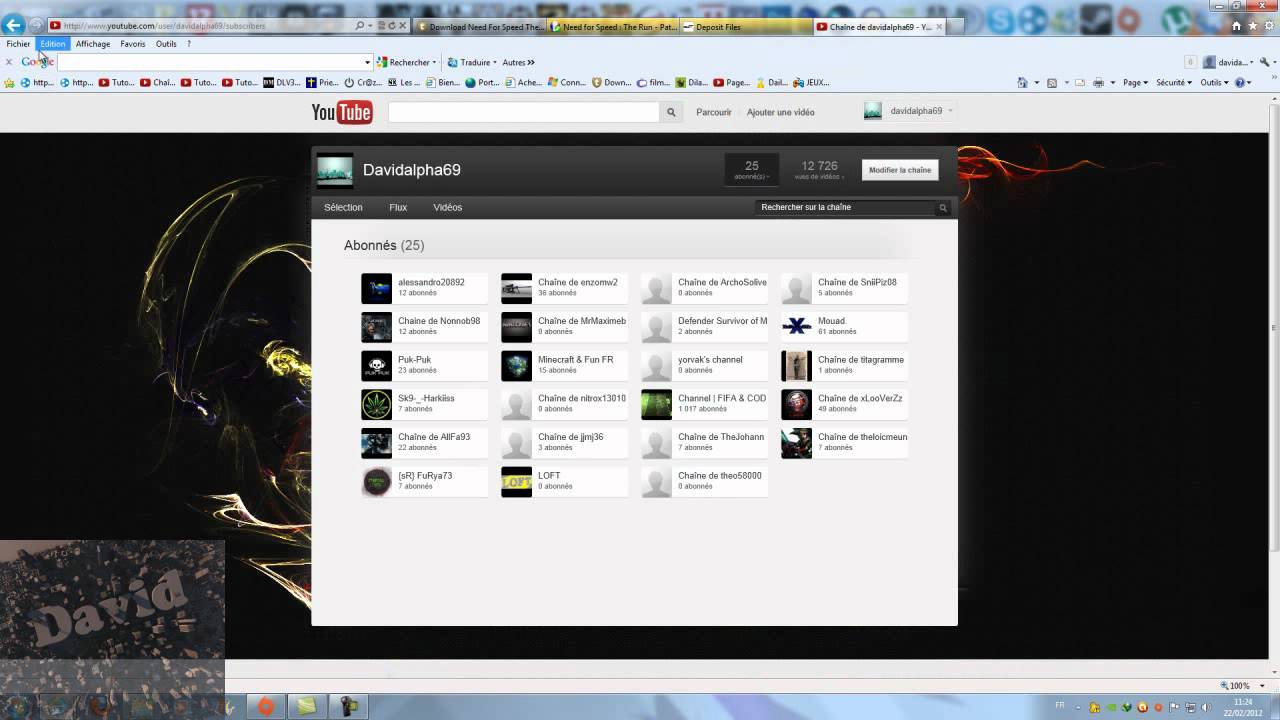Click the address bar search magnifier icon

click(360, 26)
